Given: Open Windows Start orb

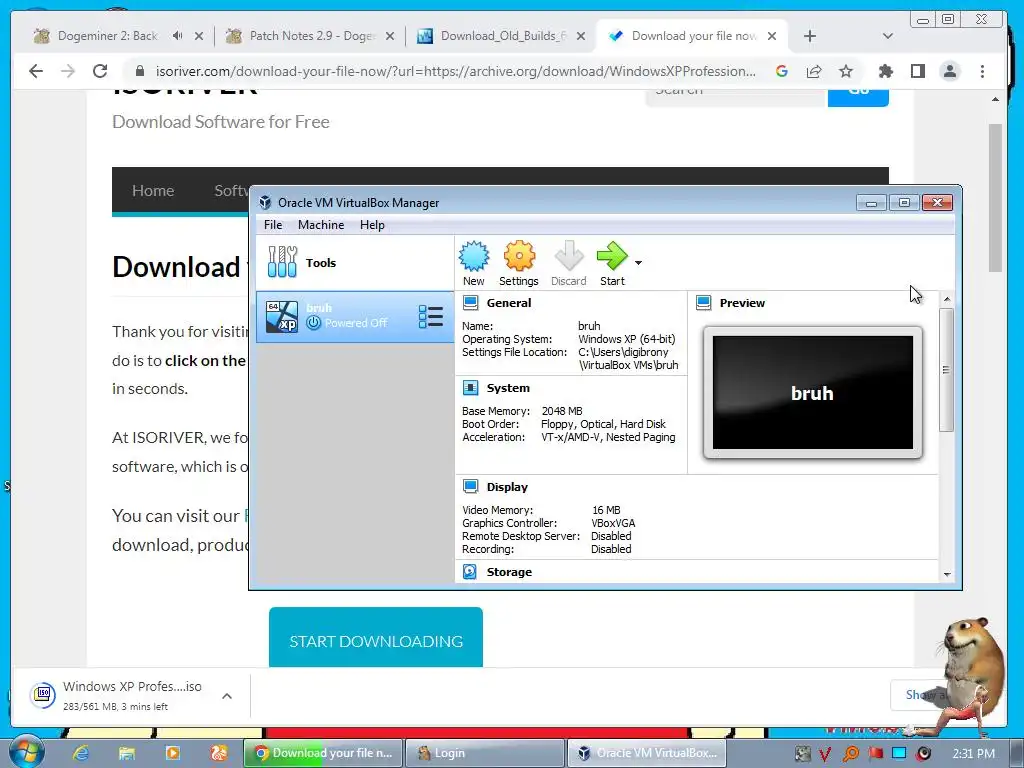Looking at the screenshot, I should coord(25,752).
